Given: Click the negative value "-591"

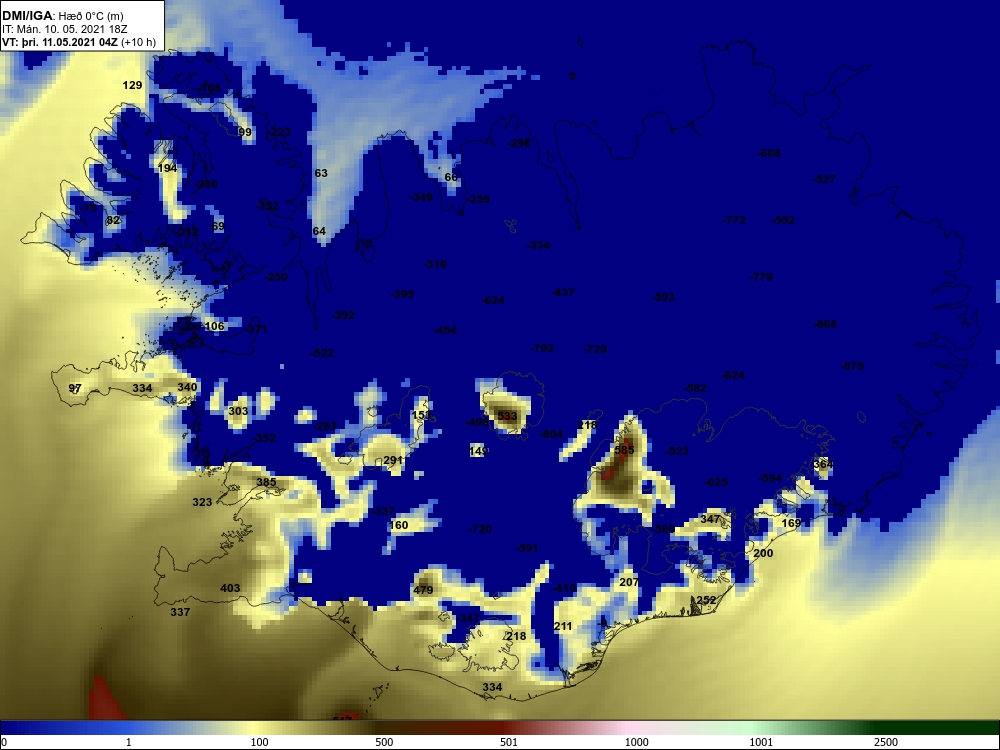Looking at the screenshot, I should 527,548.
